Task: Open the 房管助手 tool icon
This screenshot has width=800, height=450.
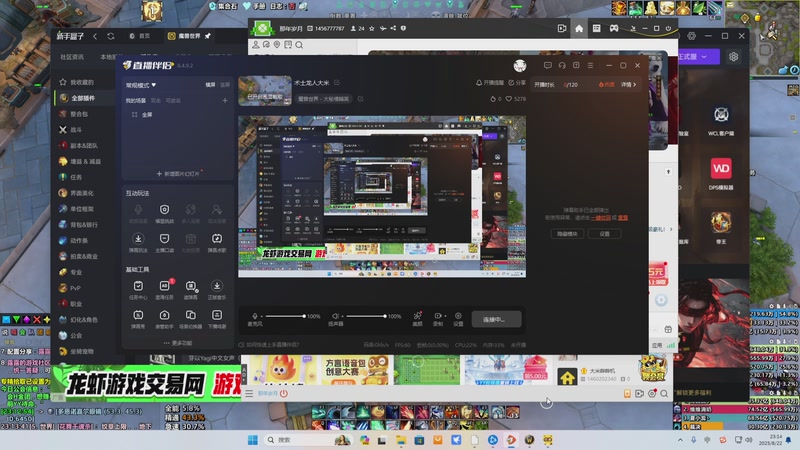Action: (x=164, y=315)
